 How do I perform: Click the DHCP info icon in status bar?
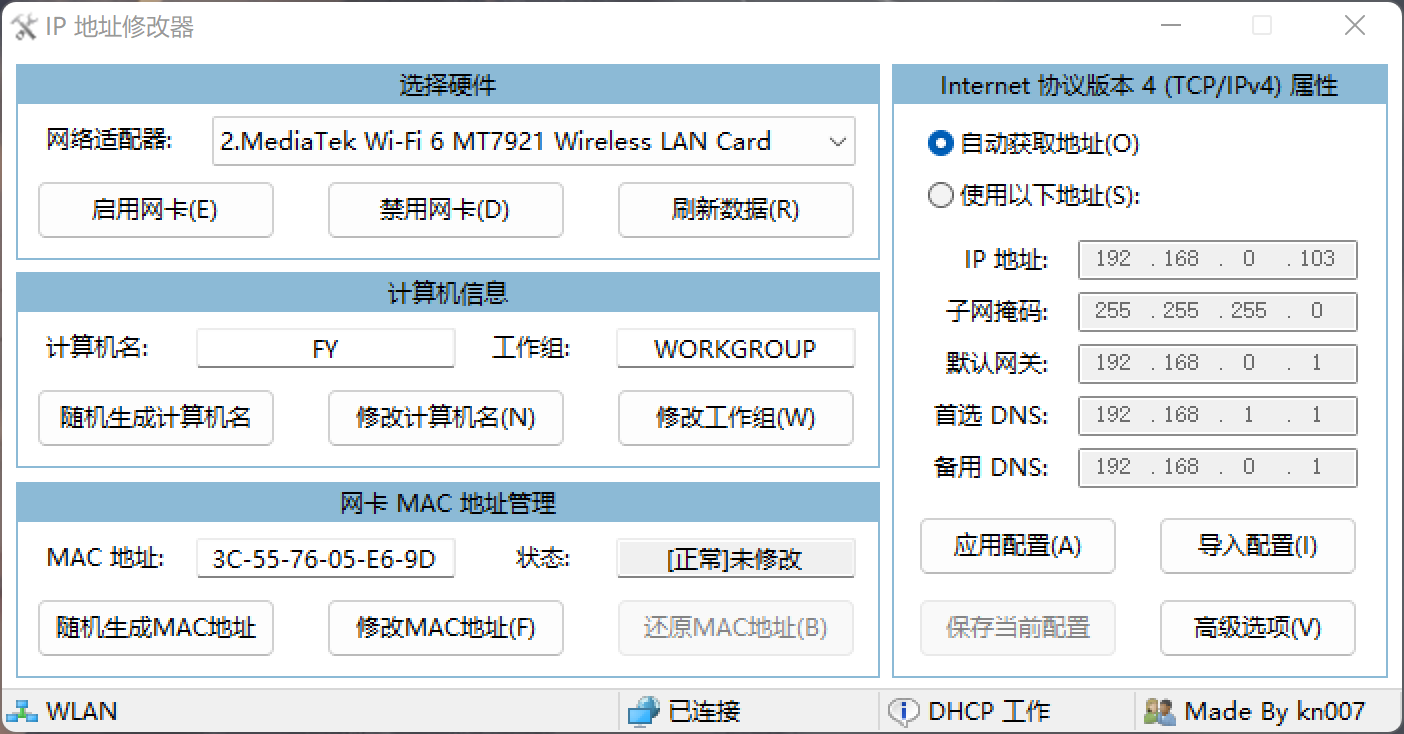pyautogui.click(x=903, y=711)
